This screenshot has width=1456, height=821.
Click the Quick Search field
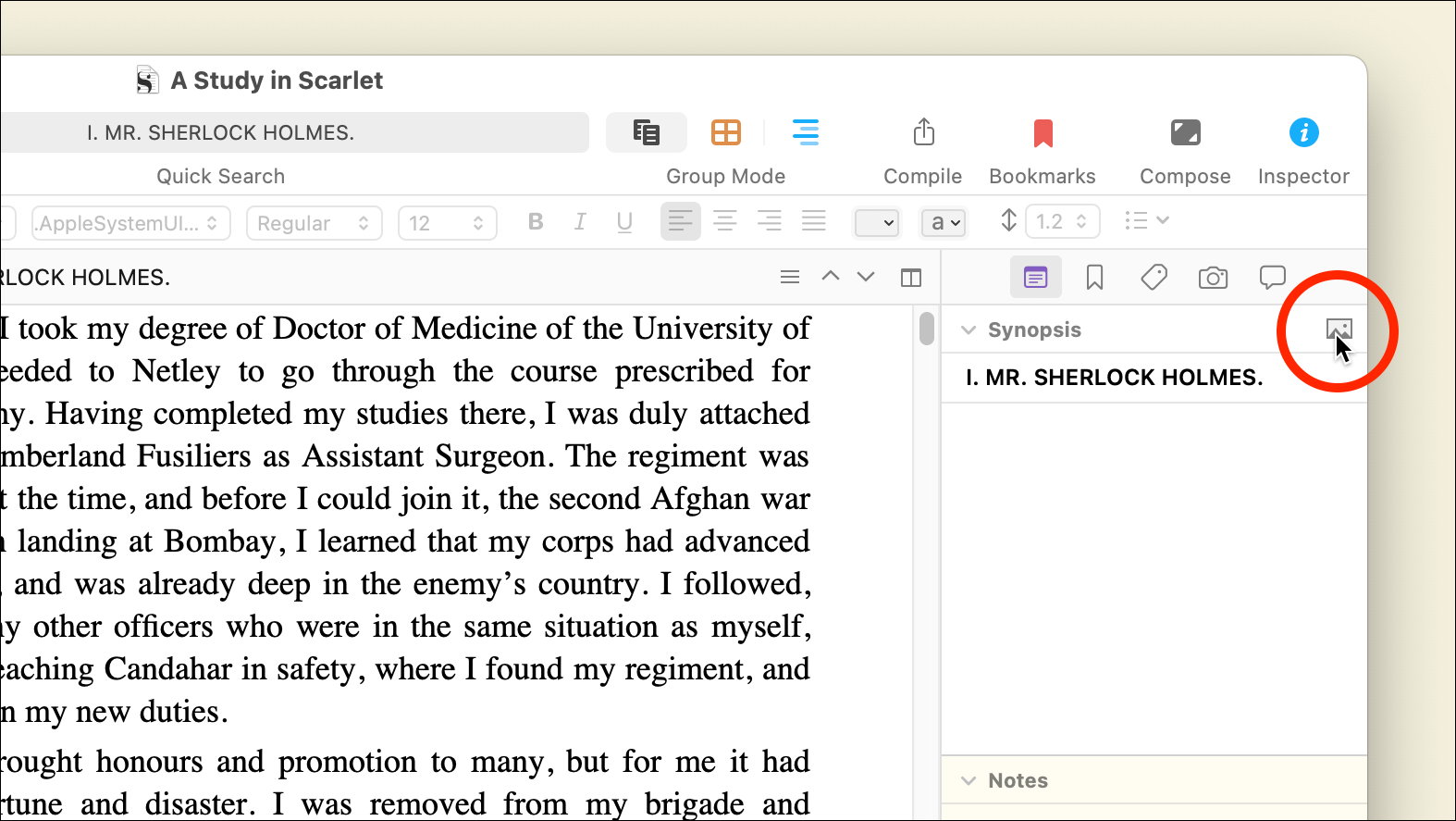coord(294,133)
